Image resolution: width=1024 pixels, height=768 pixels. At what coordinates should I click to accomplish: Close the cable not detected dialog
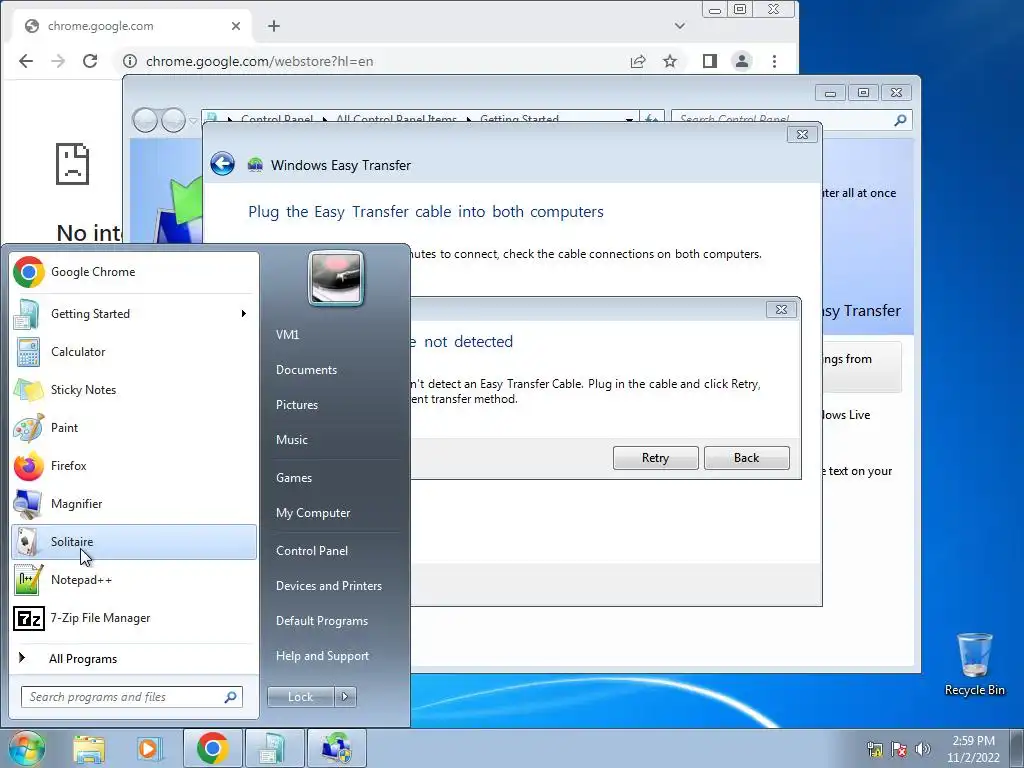click(x=781, y=310)
